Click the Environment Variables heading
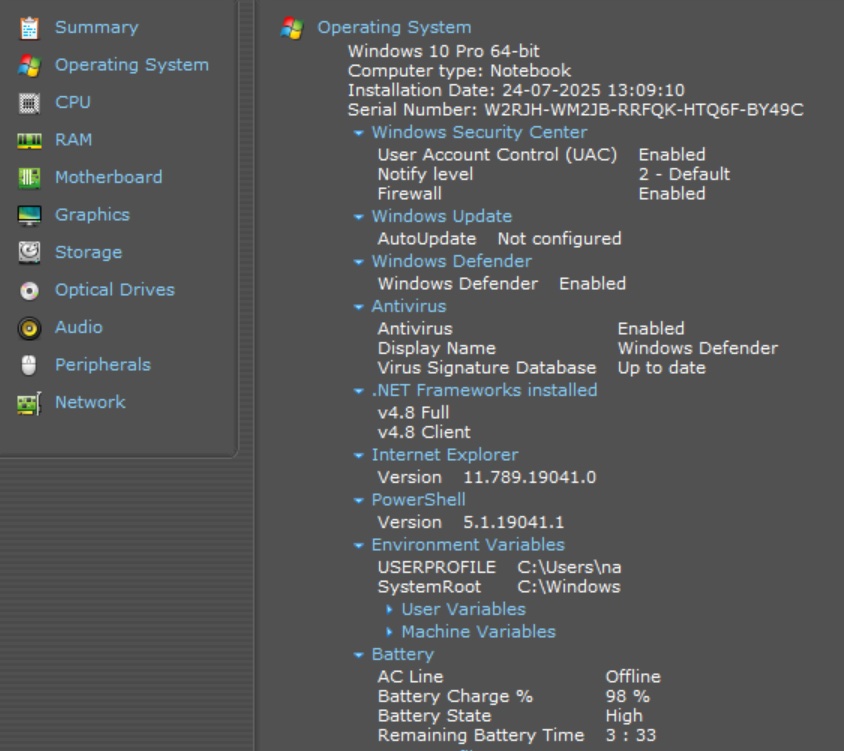844x751 pixels. point(468,545)
